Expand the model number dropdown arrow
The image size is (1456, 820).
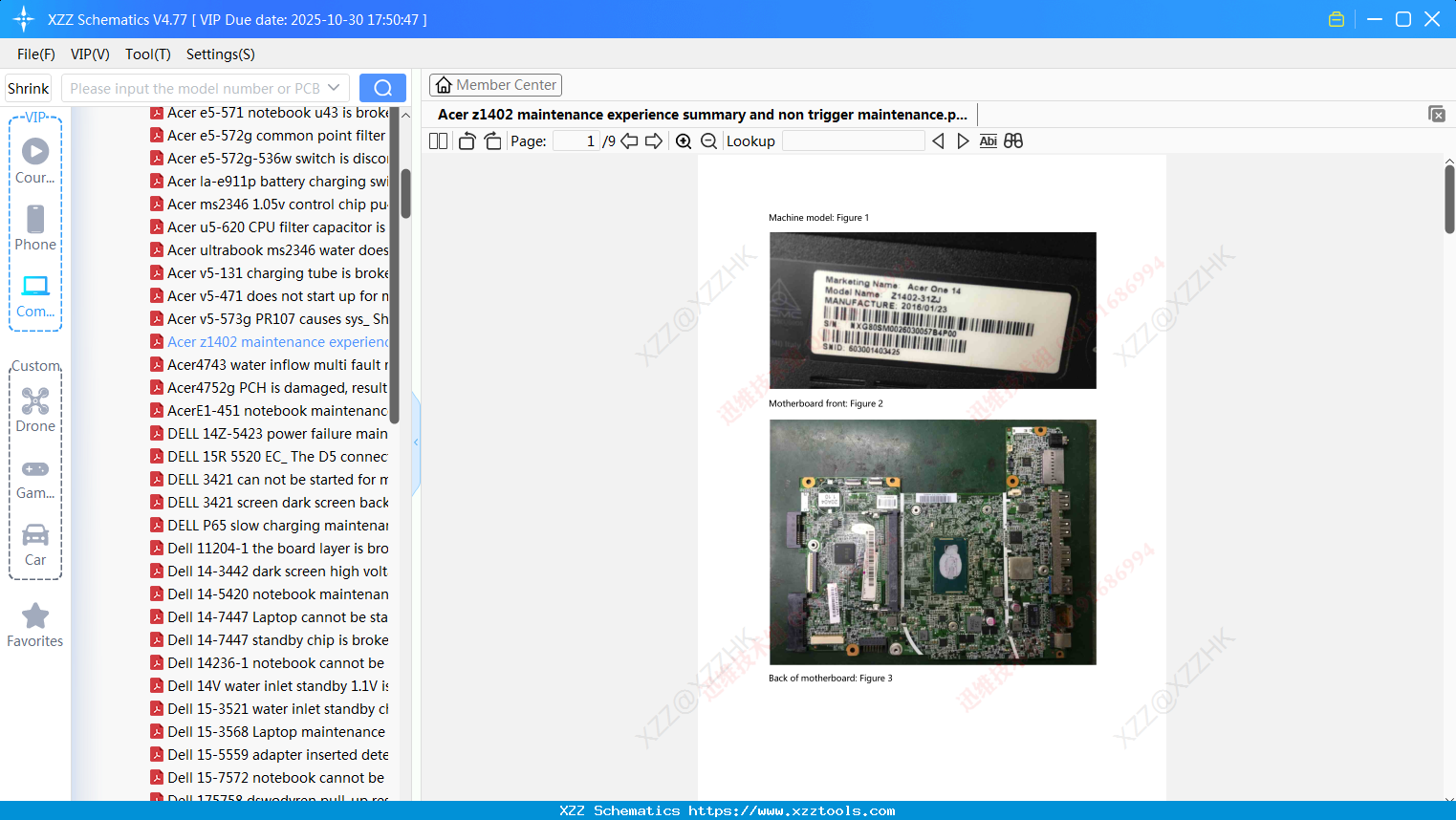click(334, 88)
